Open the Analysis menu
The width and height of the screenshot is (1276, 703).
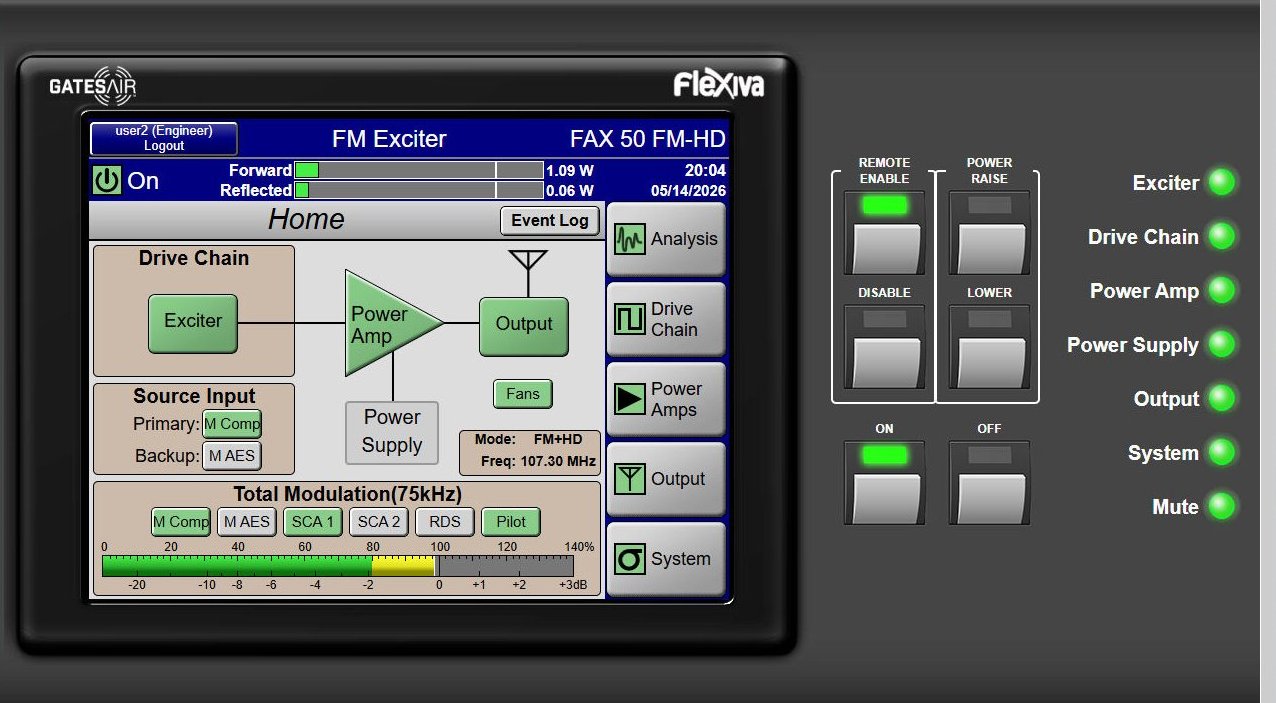tap(666, 239)
